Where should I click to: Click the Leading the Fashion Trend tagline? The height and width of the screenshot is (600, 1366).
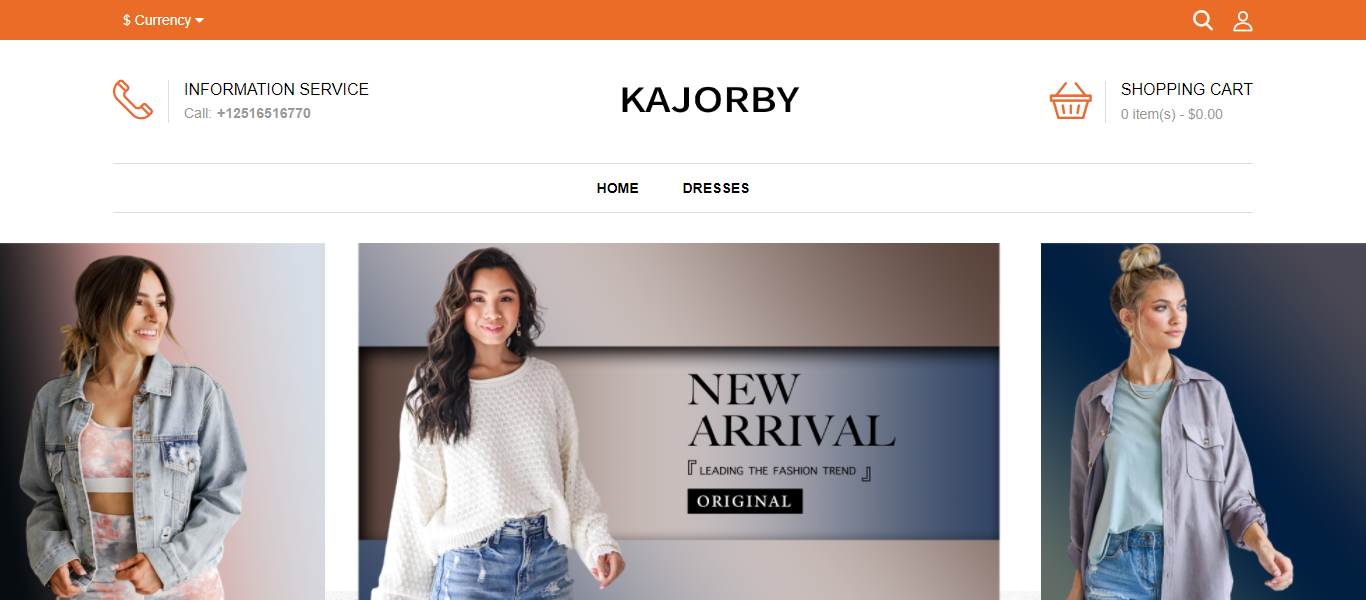click(779, 470)
